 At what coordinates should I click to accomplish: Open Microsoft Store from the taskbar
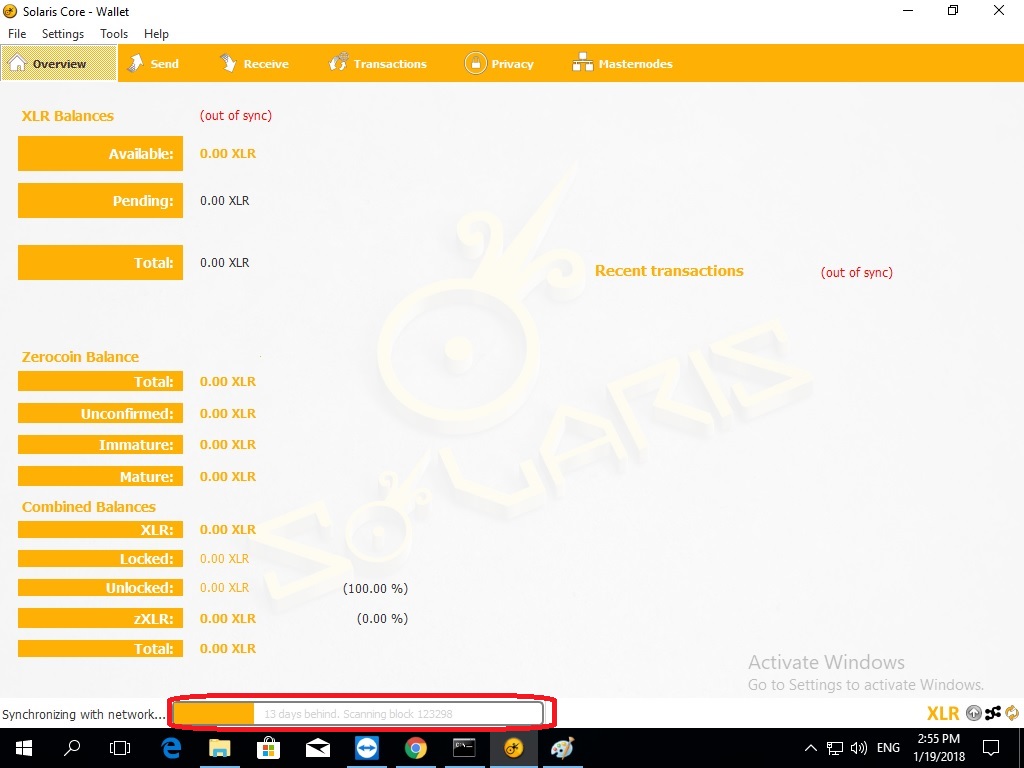click(x=268, y=748)
